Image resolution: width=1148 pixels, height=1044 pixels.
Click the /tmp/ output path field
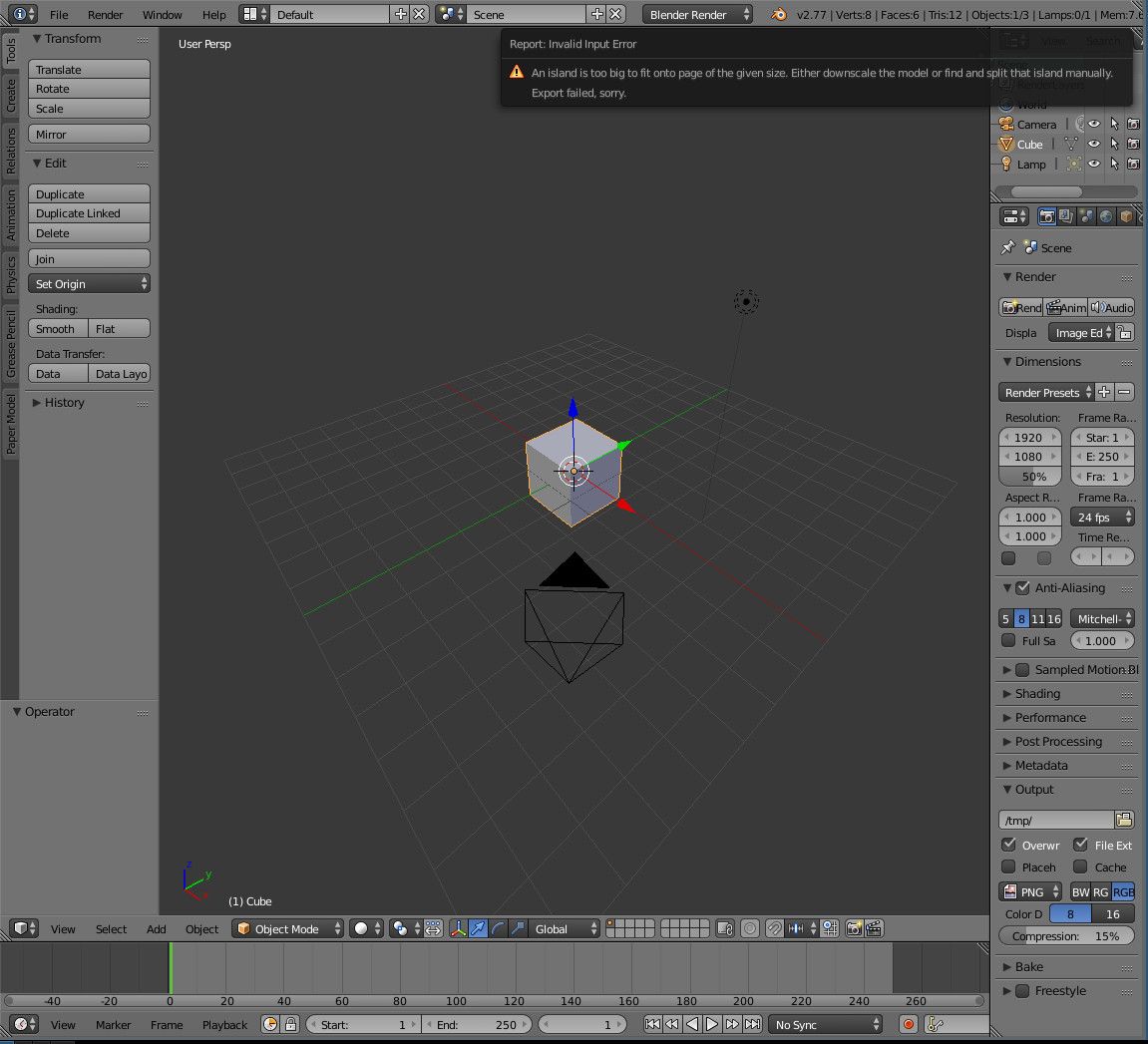1055,819
